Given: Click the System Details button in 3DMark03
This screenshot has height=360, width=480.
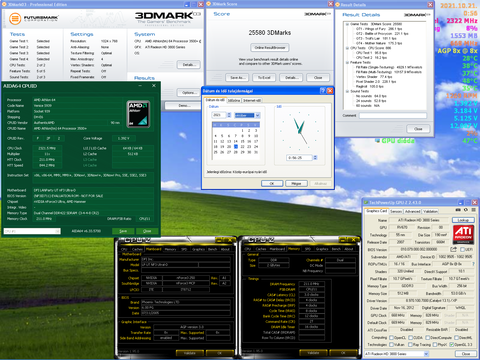Looking at the screenshot, I should click(x=188, y=65).
